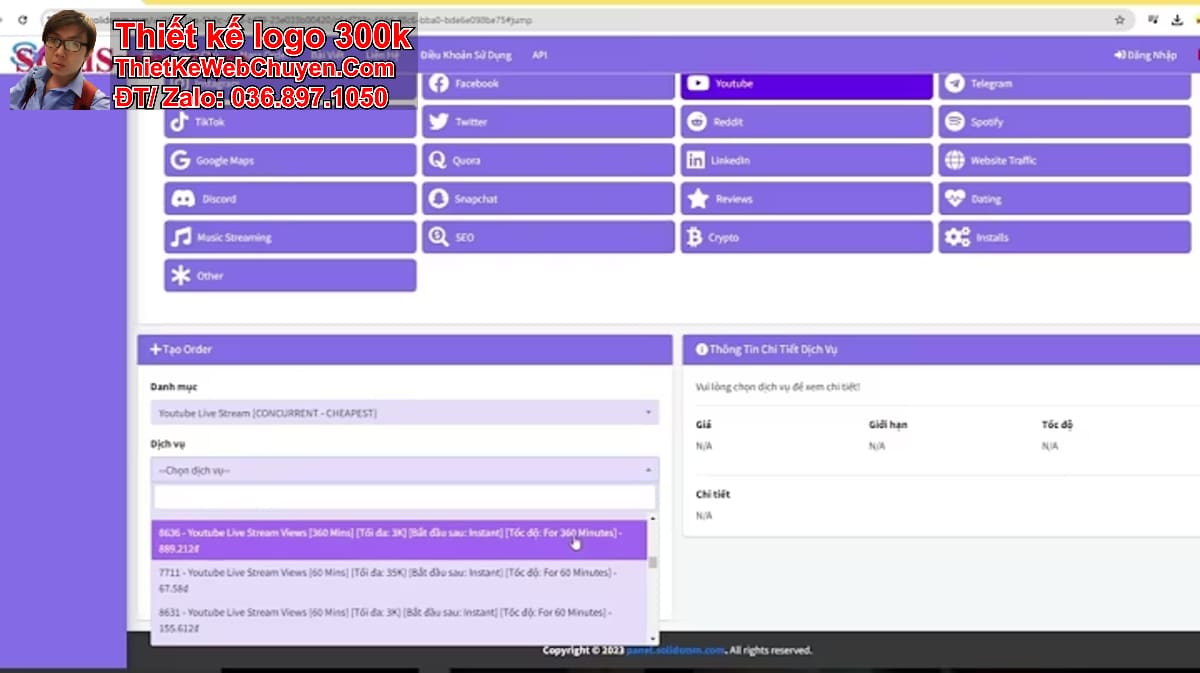This screenshot has height=673, width=1200.
Task: Click the Music Streaming note icon
Action: [180, 237]
